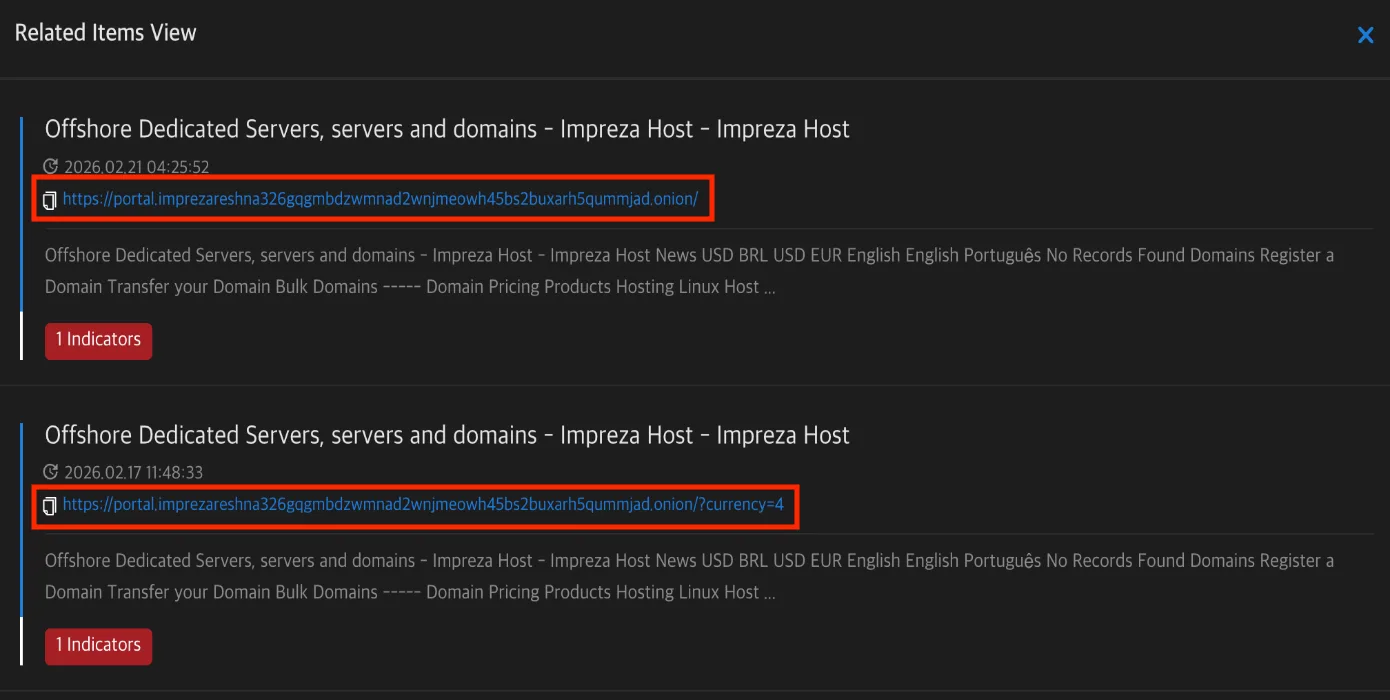Click timestamp 2026.02.21 04:25:52

tap(137, 167)
